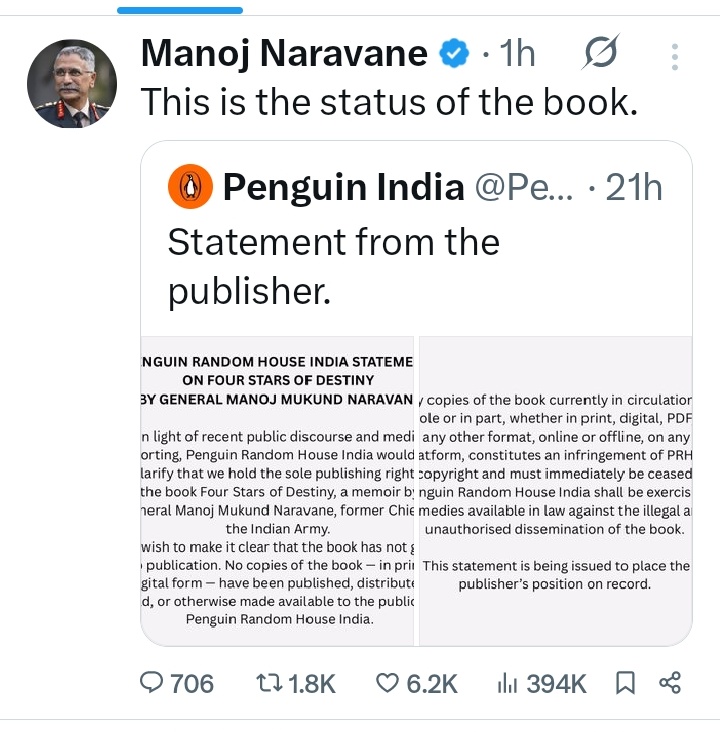720x732 pixels.
Task: Open the left statement image
Action: point(277,490)
